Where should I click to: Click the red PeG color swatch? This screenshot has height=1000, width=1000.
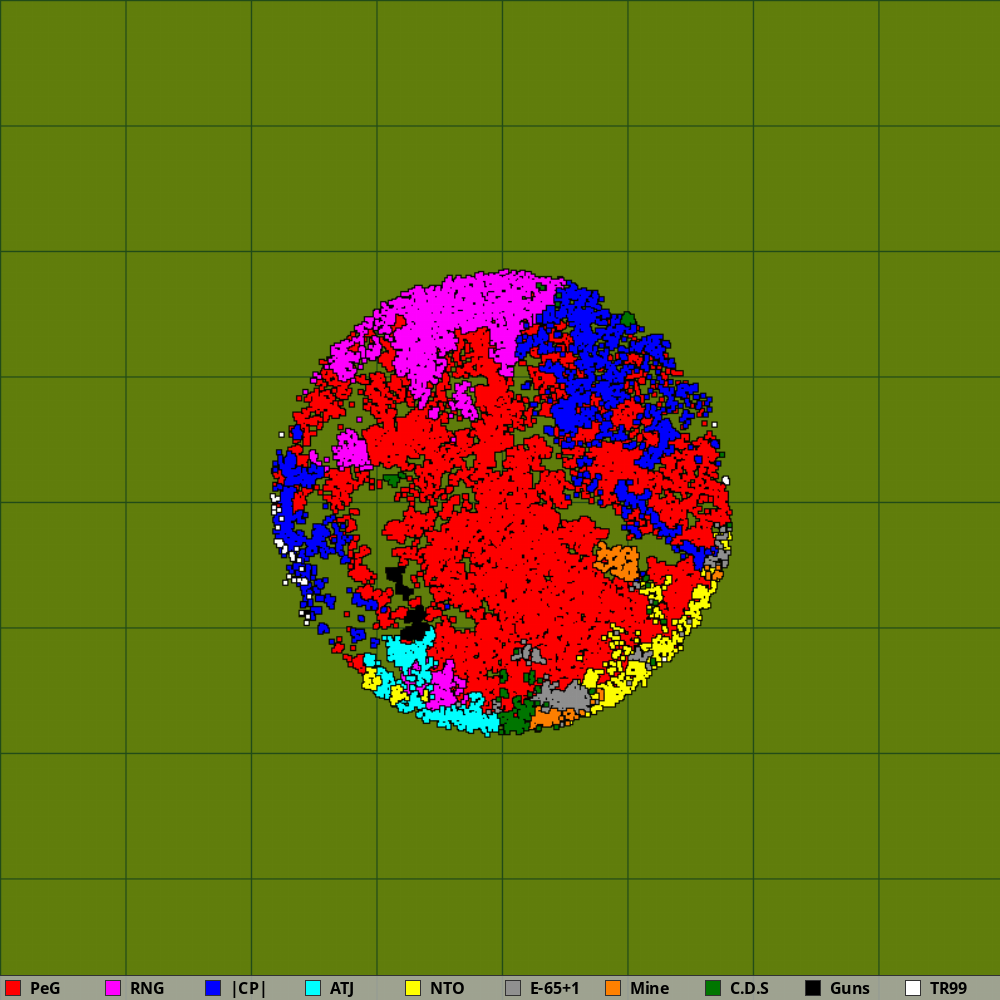click(x=13, y=988)
